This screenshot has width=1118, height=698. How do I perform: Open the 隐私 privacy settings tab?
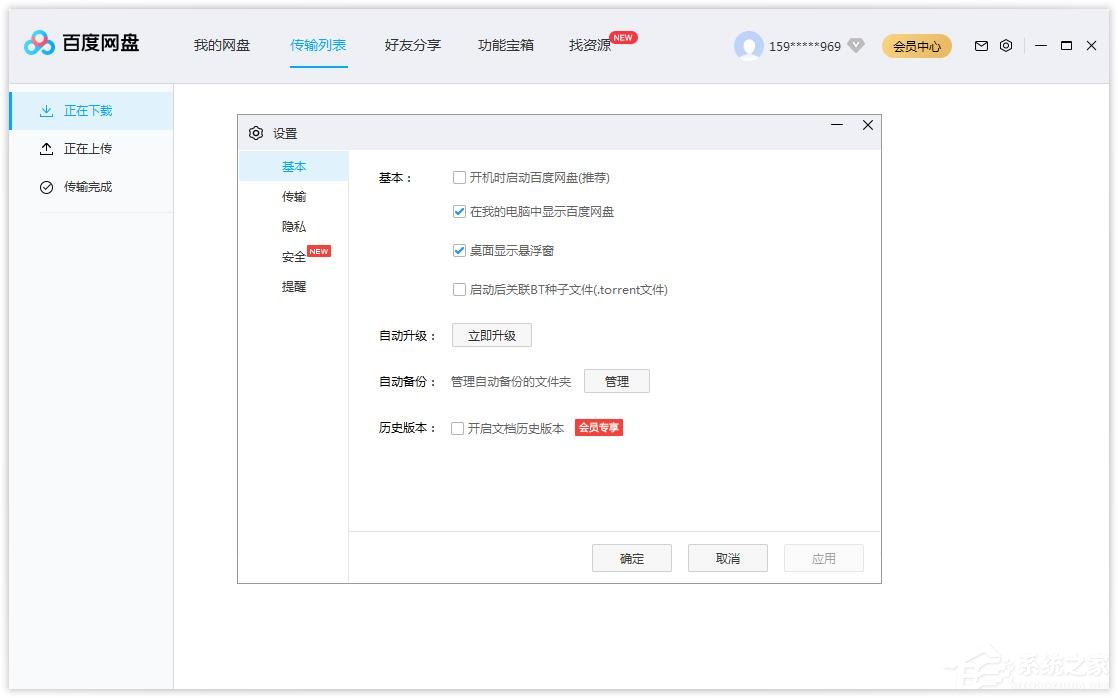(294, 227)
